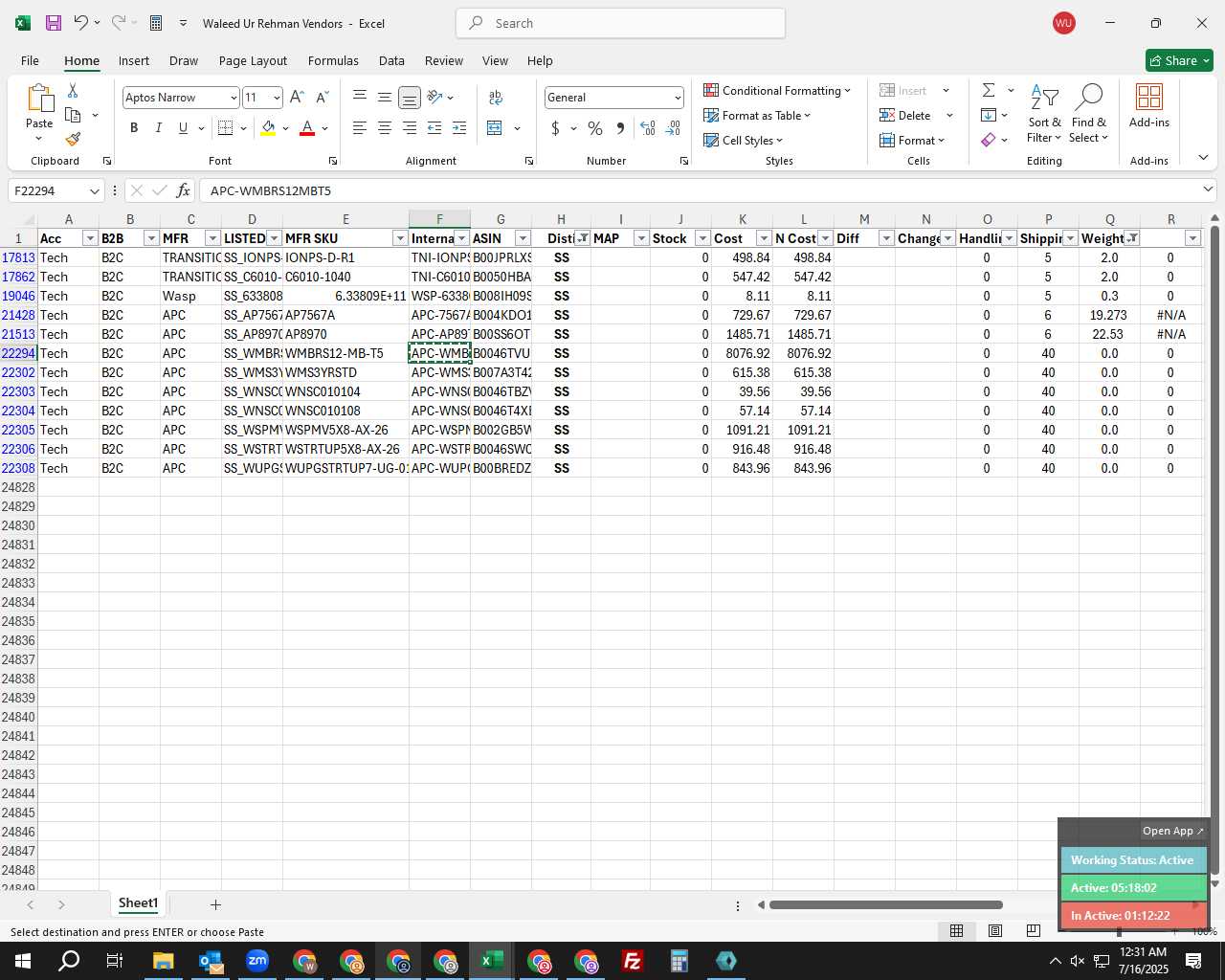Click the horizontal scrollbar thumb

[x=886, y=904]
